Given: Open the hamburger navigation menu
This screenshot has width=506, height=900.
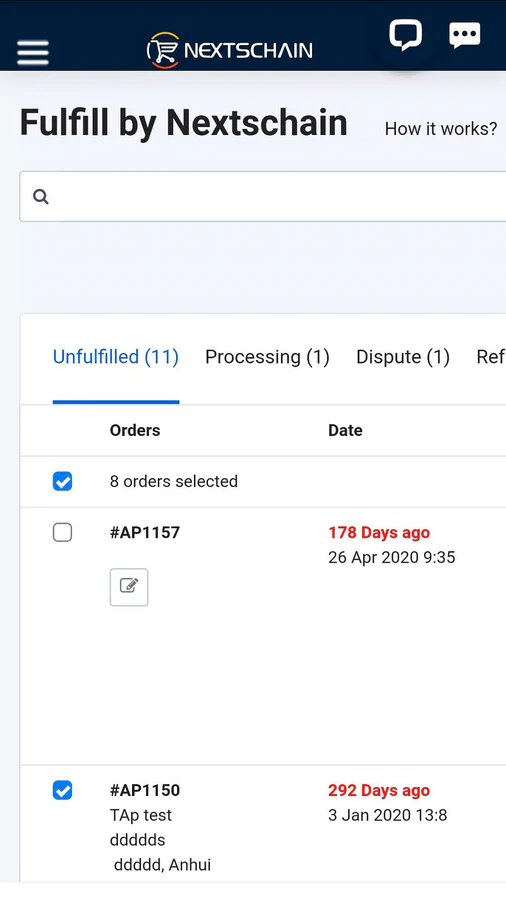Looking at the screenshot, I should 33,53.
